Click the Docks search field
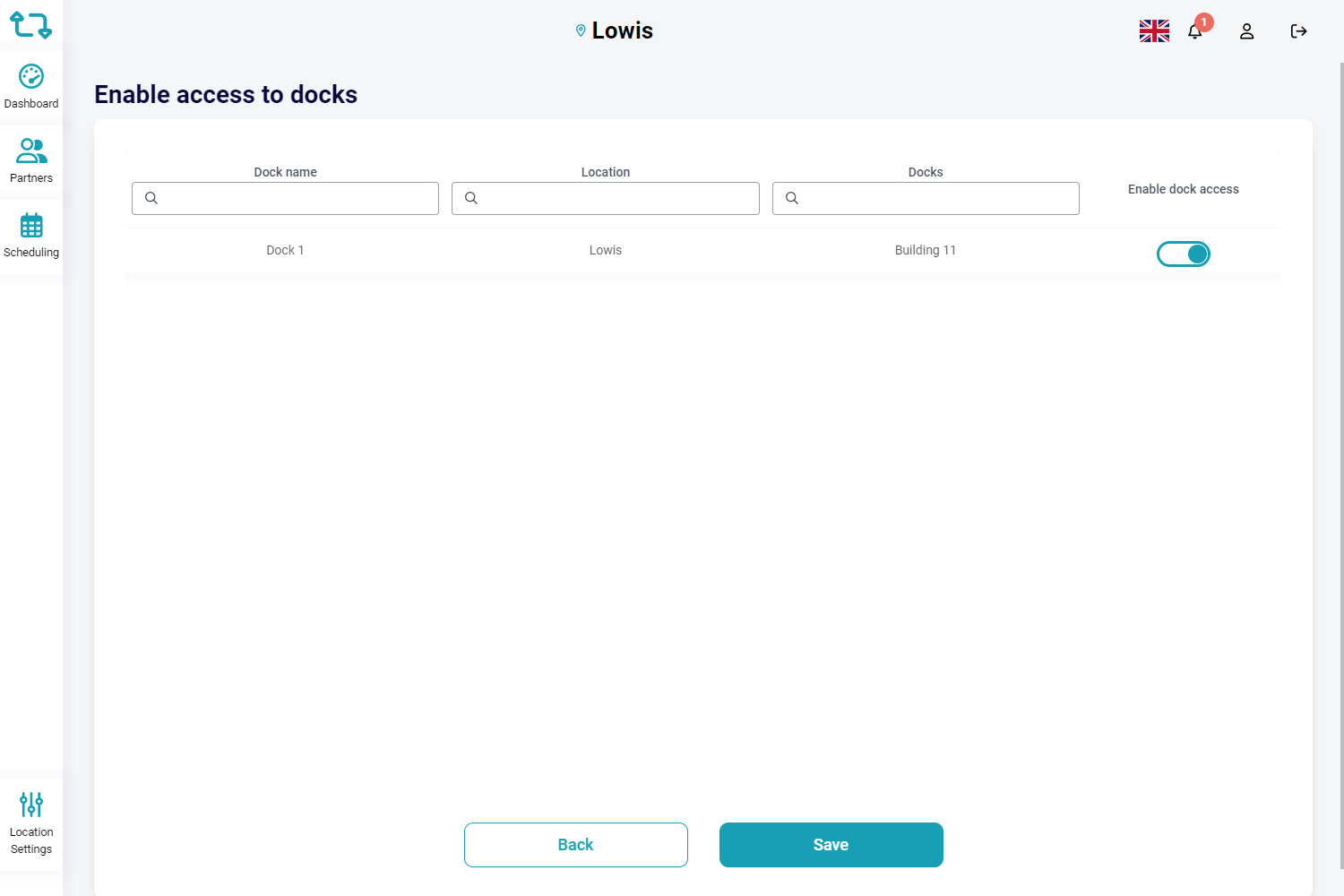 926,198
